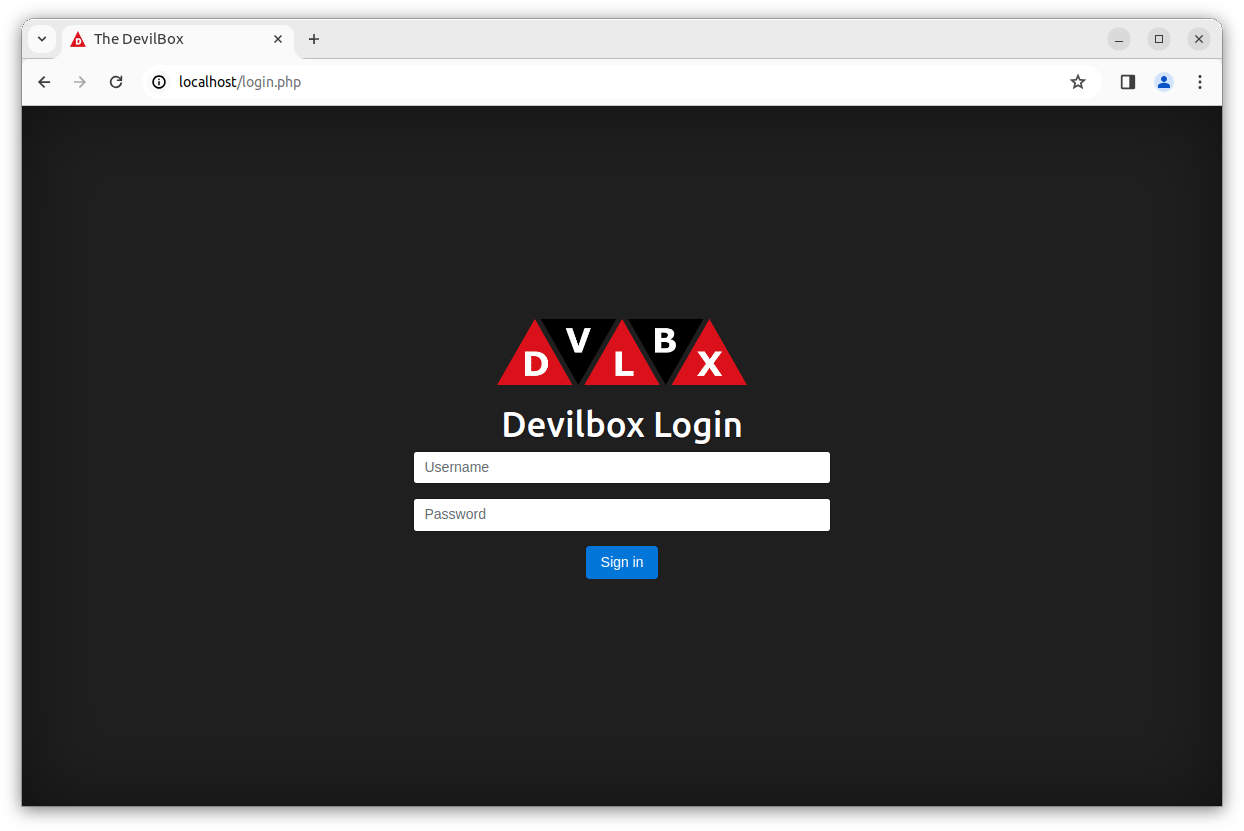
Task: Click the back navigation arrow
Action: pyautogui.click(x=44, y=82)
